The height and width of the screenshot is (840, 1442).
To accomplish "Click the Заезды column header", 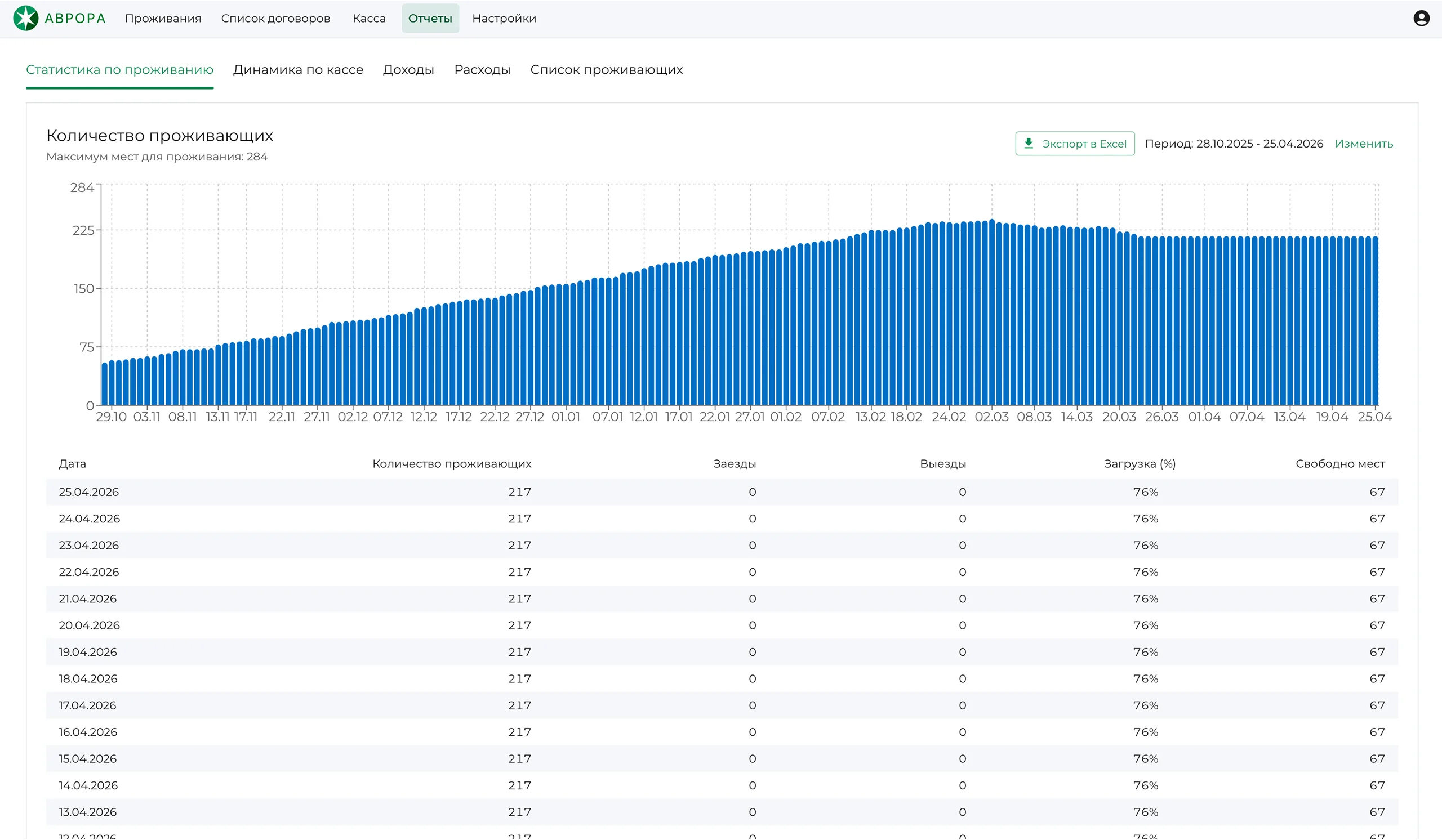I will tap(735, 464).
